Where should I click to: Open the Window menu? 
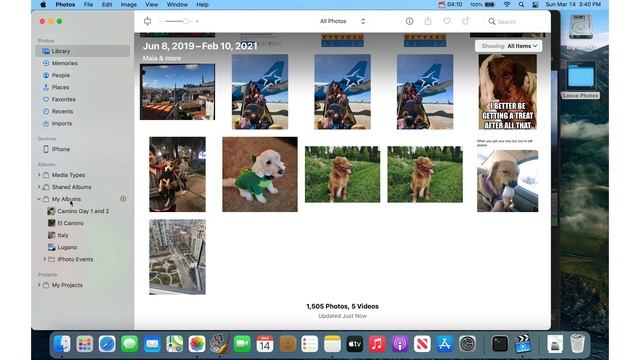click(x=177, y=4)
